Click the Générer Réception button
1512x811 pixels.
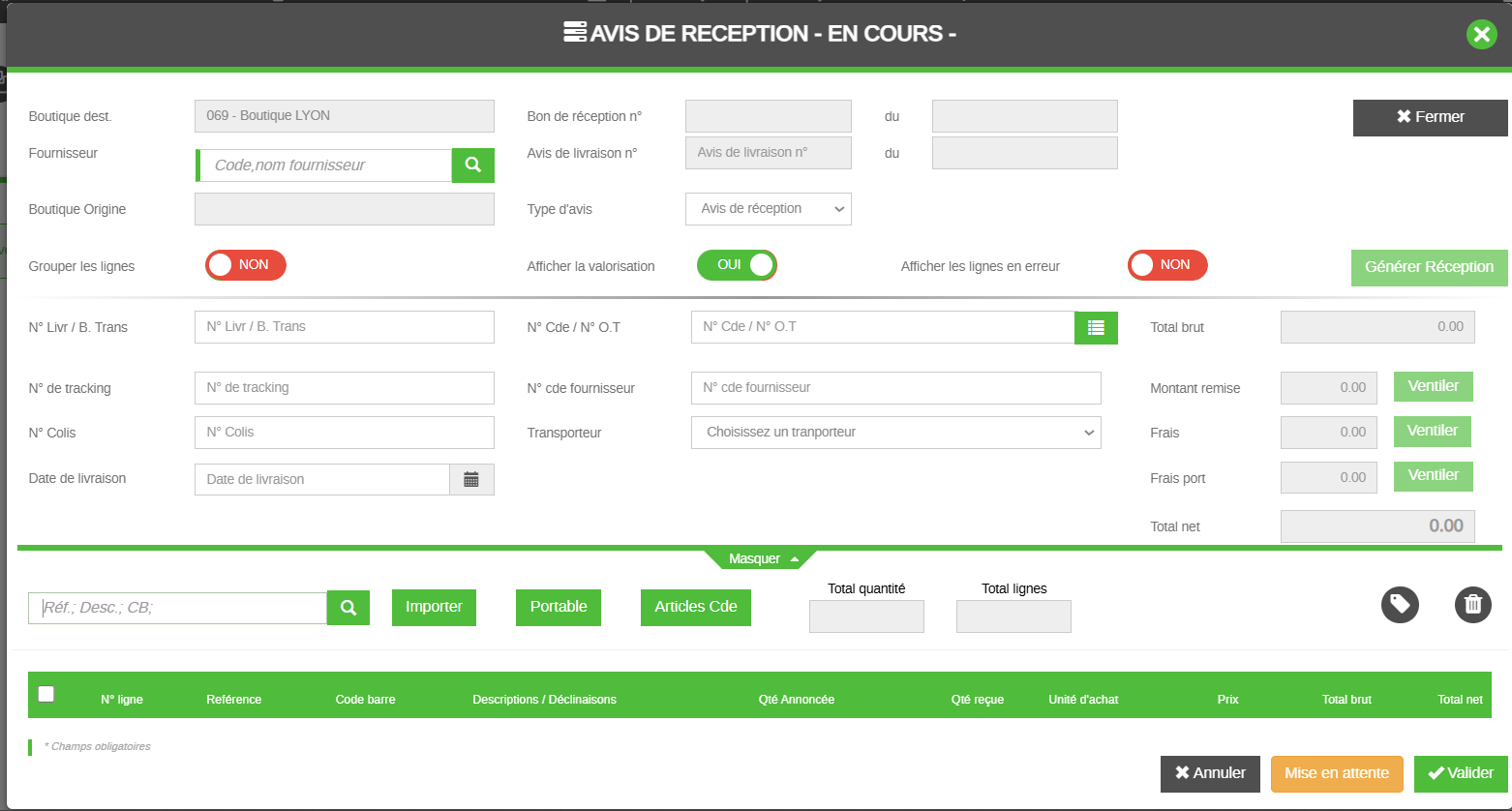tap(1429, 267)
